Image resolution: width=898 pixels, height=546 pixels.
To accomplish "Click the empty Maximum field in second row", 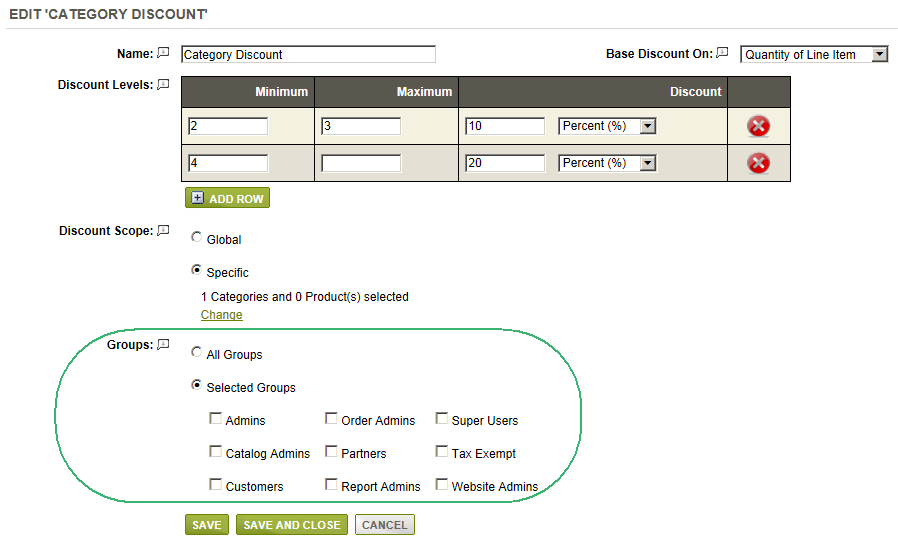I will [361, 163].
